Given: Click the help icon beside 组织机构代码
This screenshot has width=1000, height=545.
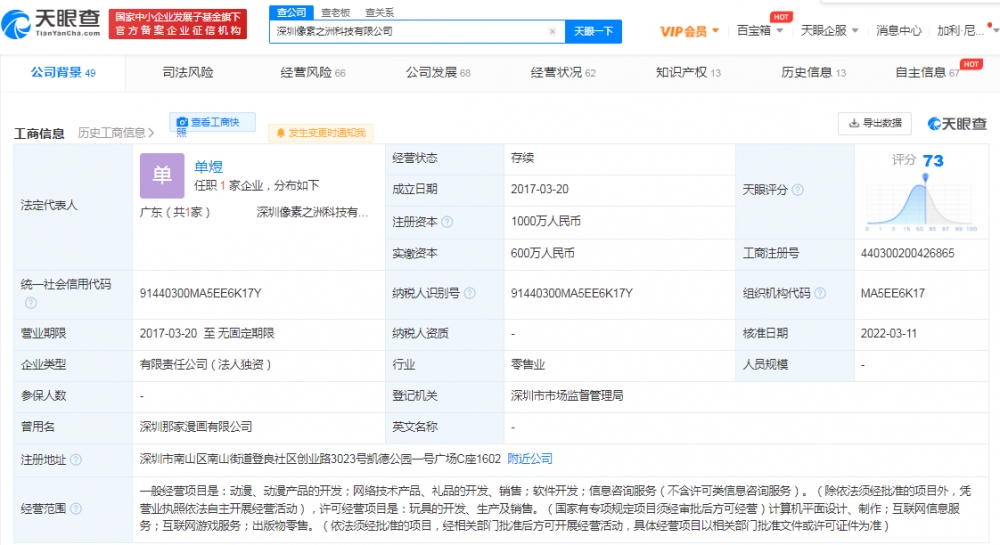Looking at the screenshot, I should (x=820, y=293).
